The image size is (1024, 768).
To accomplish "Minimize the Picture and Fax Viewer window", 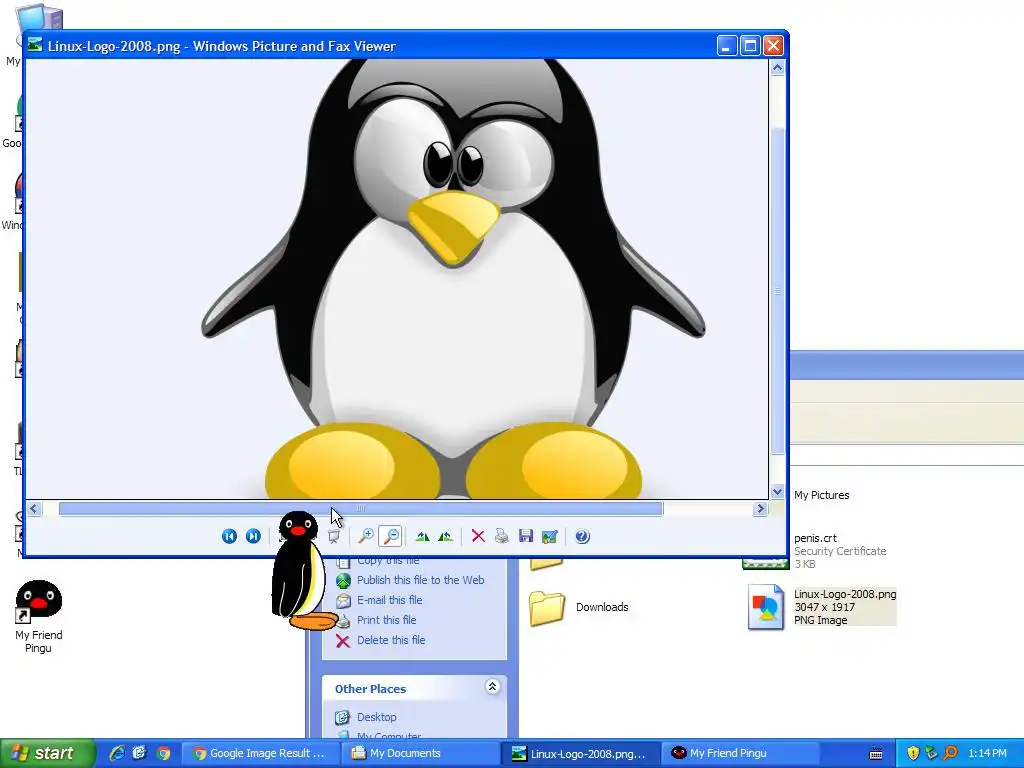I will coord(727,45).
